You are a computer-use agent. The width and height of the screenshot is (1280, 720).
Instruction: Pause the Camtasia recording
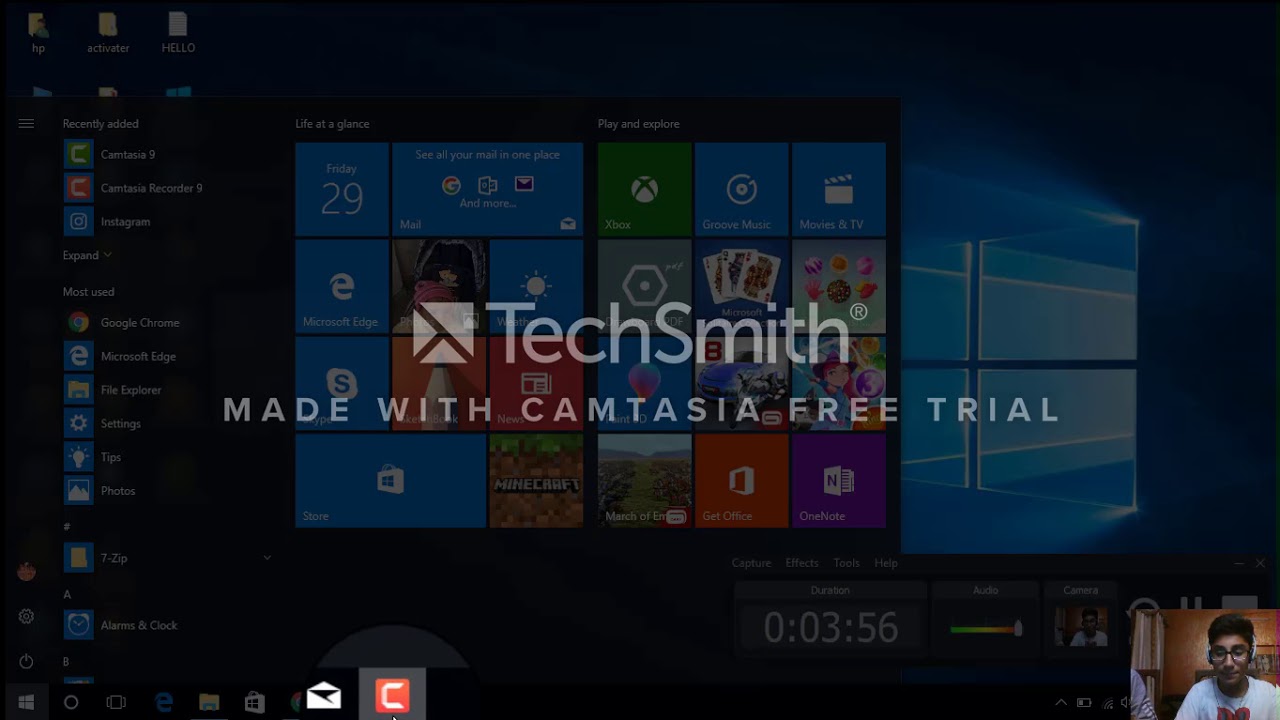(x=1190, y=607)
